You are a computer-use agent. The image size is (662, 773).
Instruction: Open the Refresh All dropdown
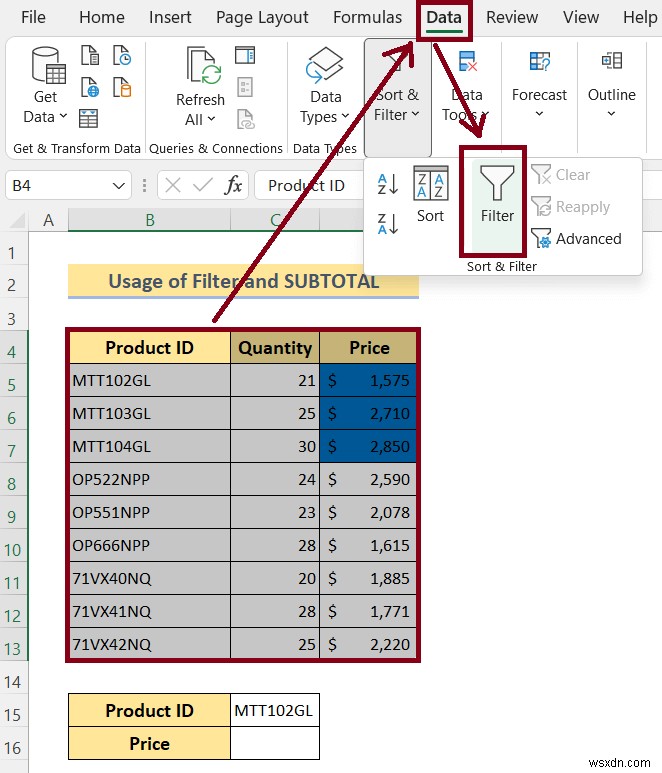200,119
